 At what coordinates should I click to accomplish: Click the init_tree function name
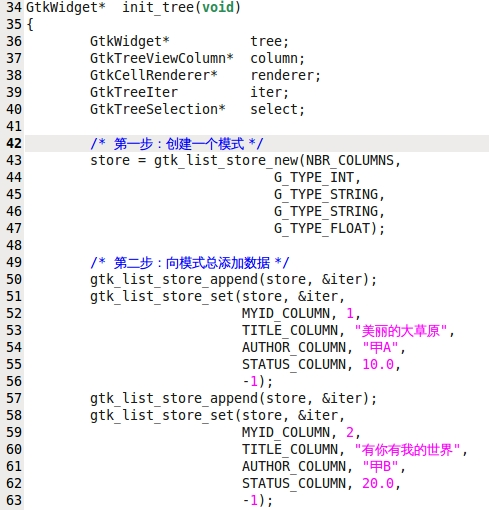pyautogui.click(x=158, y=8)
